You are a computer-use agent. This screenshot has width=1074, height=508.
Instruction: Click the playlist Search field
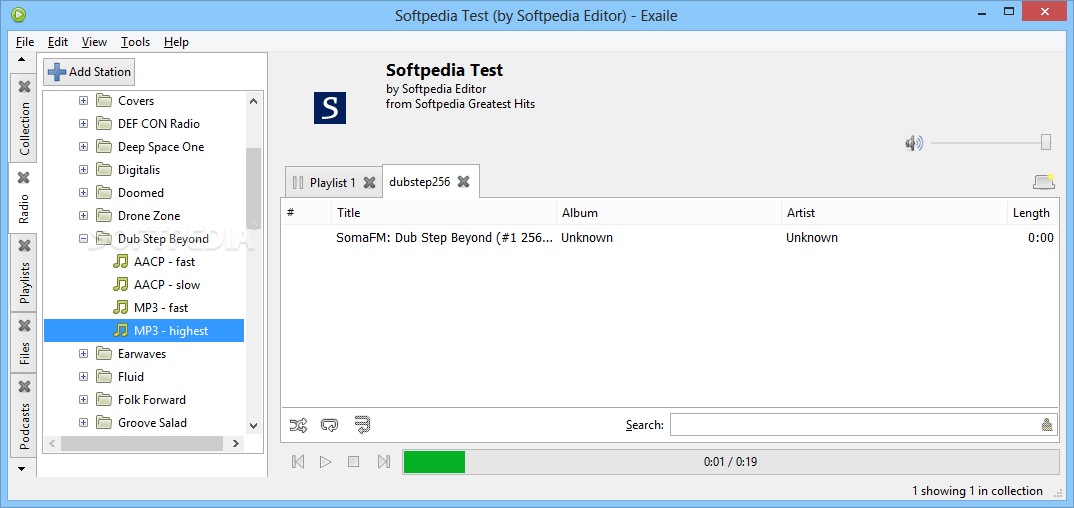(x=855, y=424)
